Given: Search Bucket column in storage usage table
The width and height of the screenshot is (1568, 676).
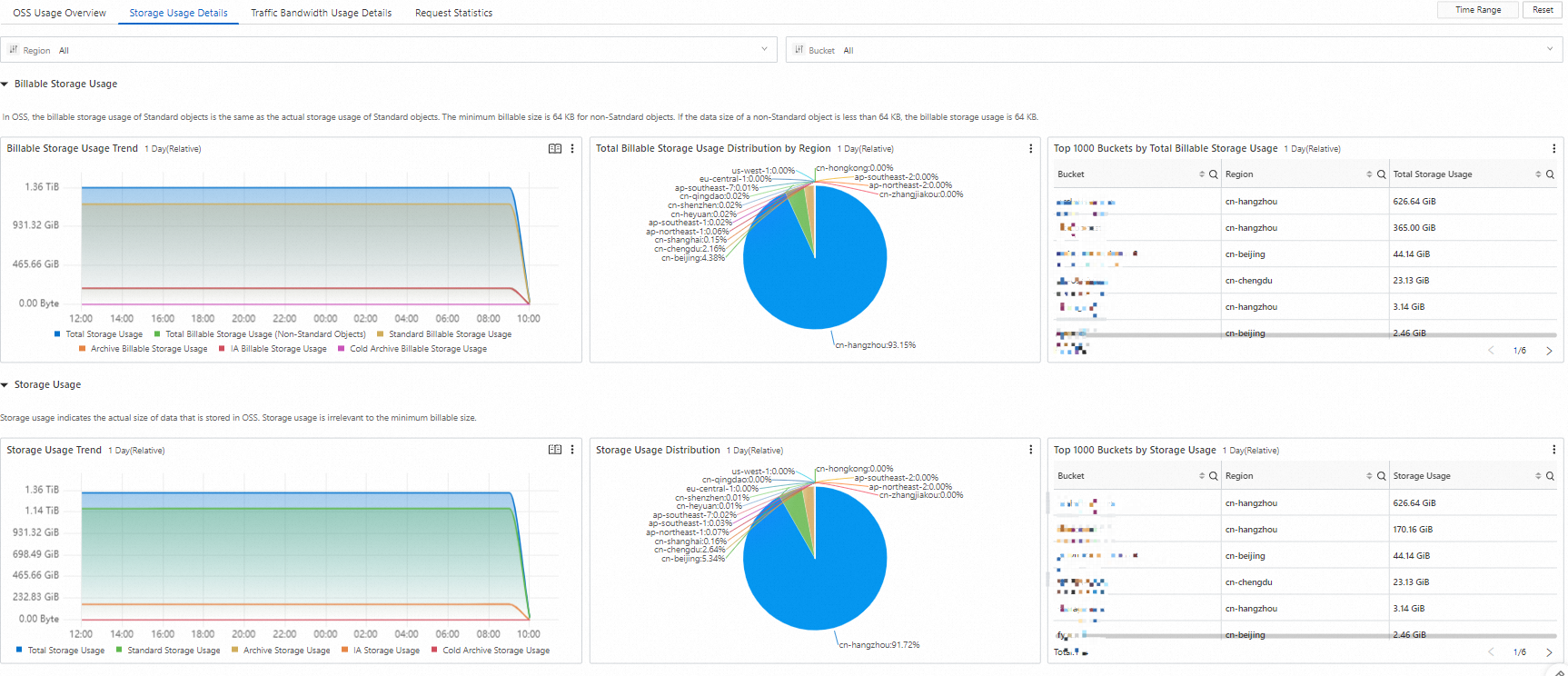Looking at the screenshot, I should click(x=1213, y=476).
